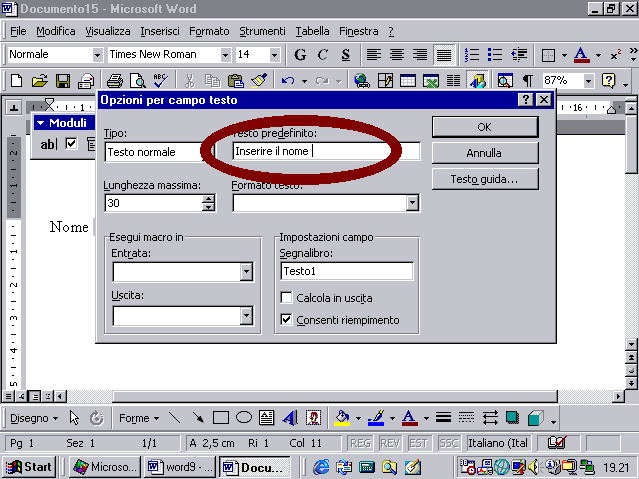Open the Strumenti menu
Image resolution: width=639 pixels, height=479 pixels.
(262, 31)
